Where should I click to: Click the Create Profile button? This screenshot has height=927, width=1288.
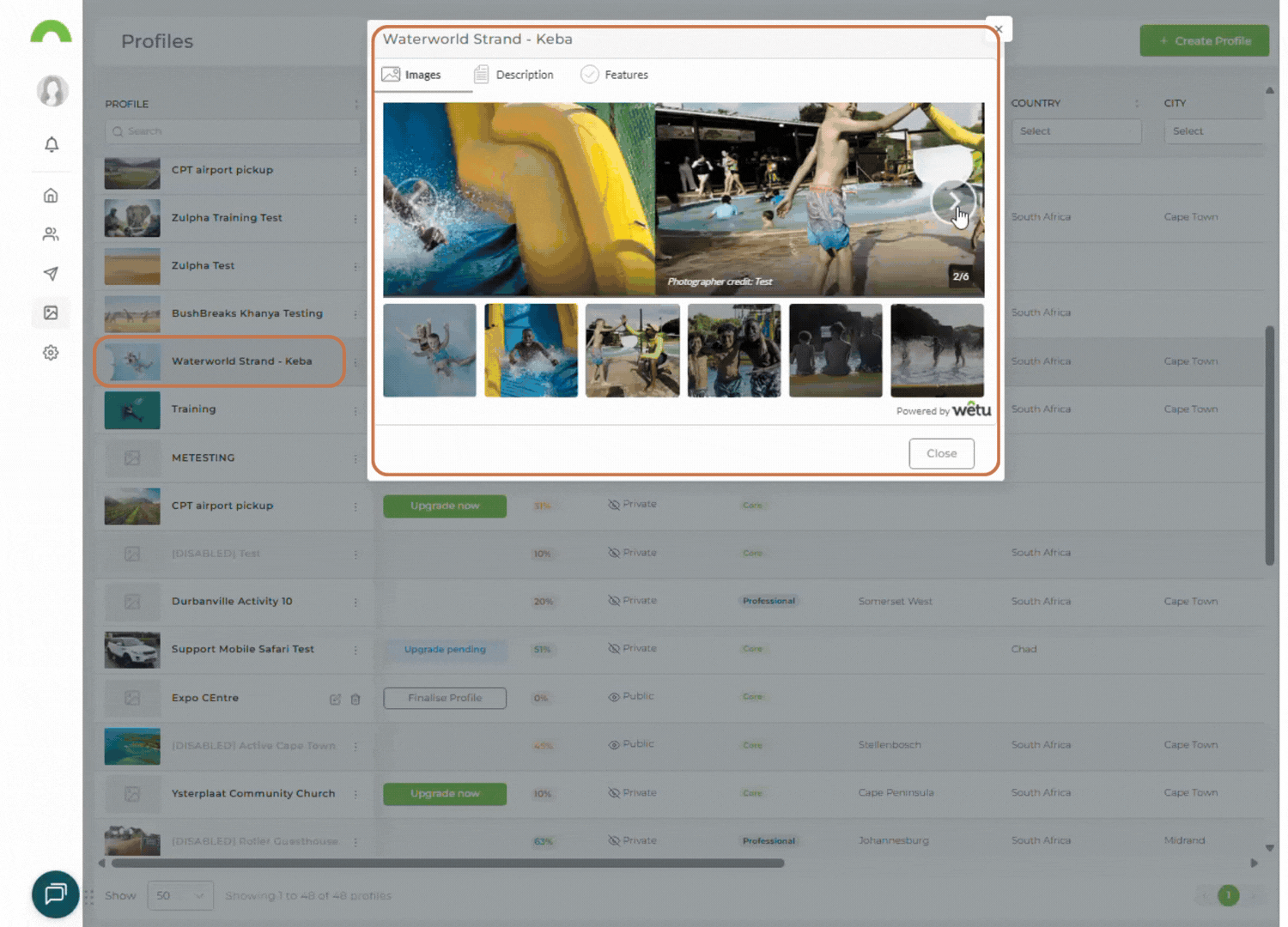point(1204,41)
